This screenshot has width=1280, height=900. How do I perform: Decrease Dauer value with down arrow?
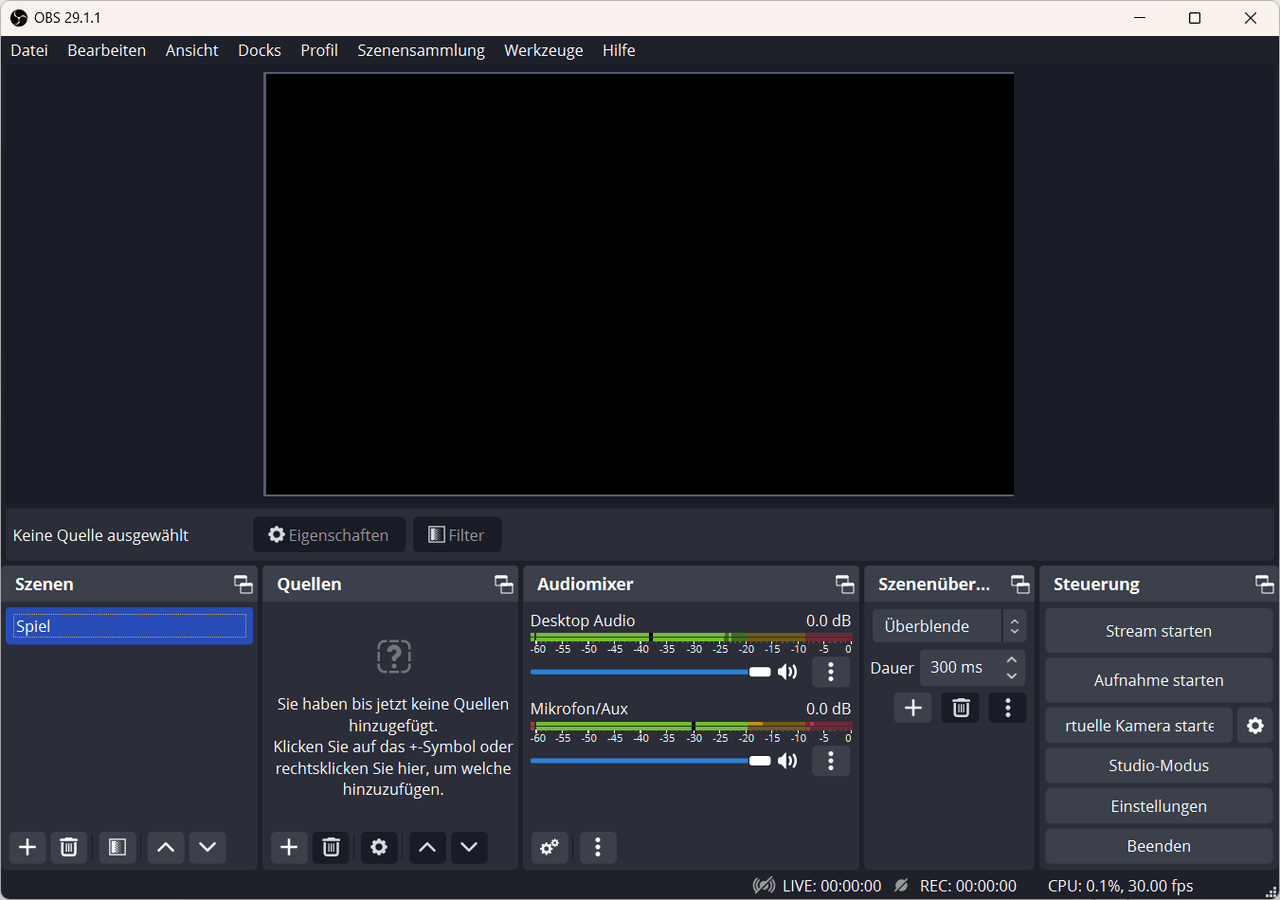[1011, 676]
